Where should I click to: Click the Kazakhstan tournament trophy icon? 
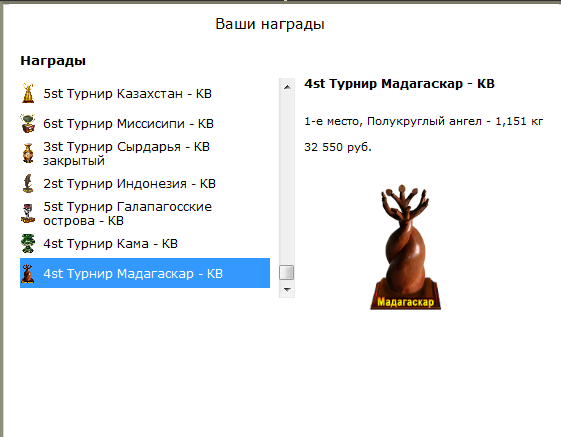pos(28,93)
